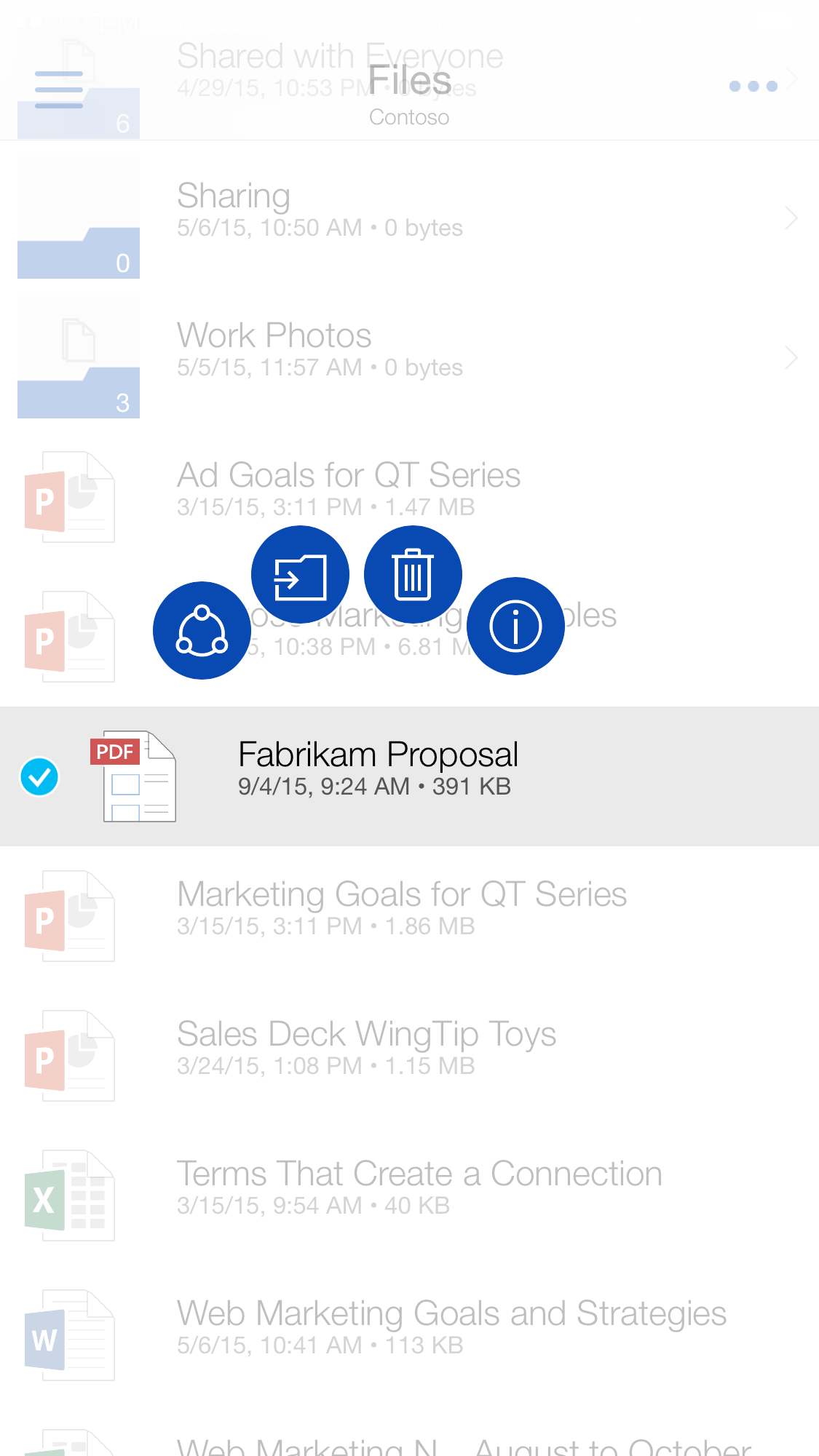The height and width of the screenshot is (1456, 819).
Task: Tap the delete trash can icon
Action: [413, 575]
